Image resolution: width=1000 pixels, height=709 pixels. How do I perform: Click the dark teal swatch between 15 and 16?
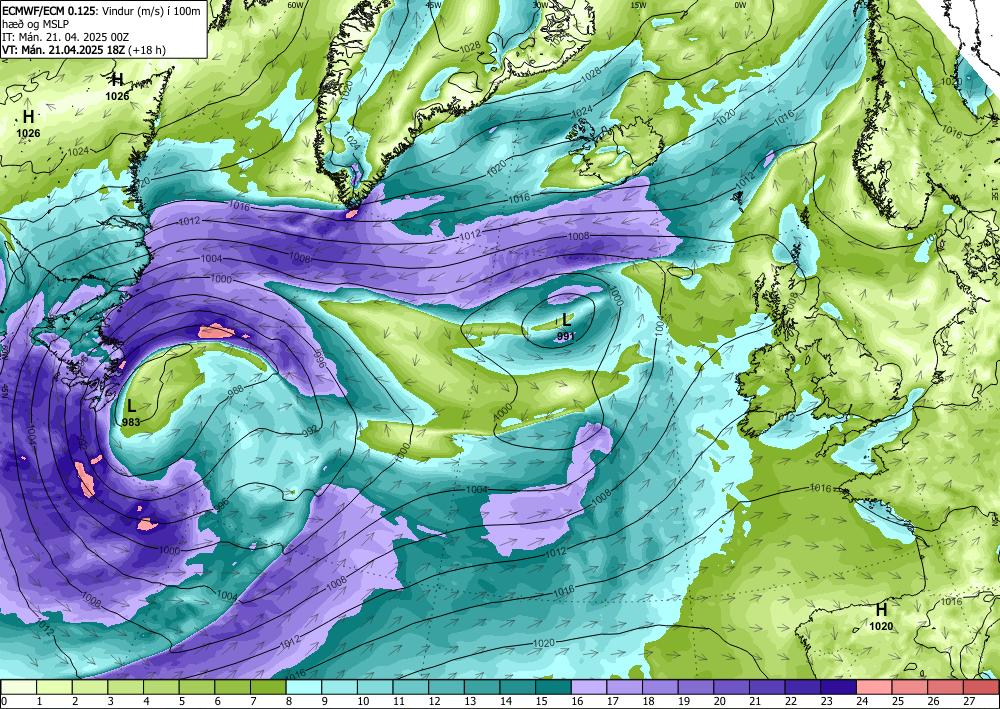[x=554, y=687]
